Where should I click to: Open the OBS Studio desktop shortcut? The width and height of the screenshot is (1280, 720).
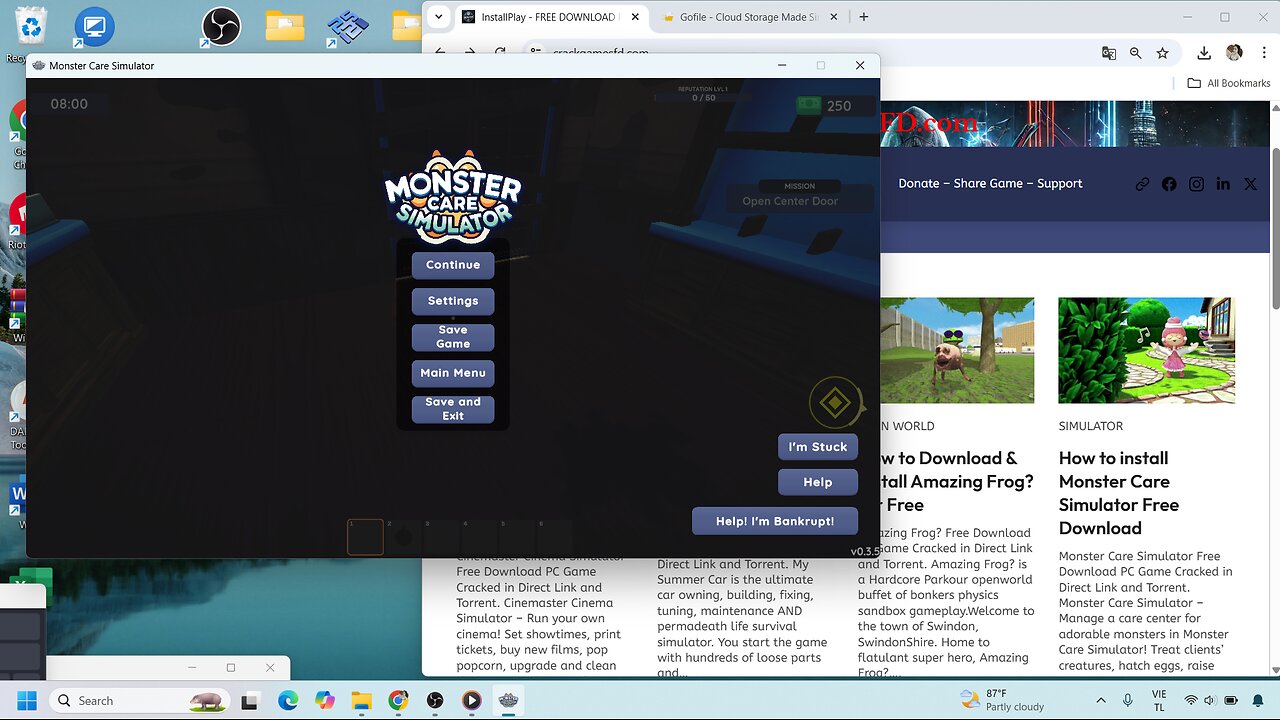click(220, 27)
